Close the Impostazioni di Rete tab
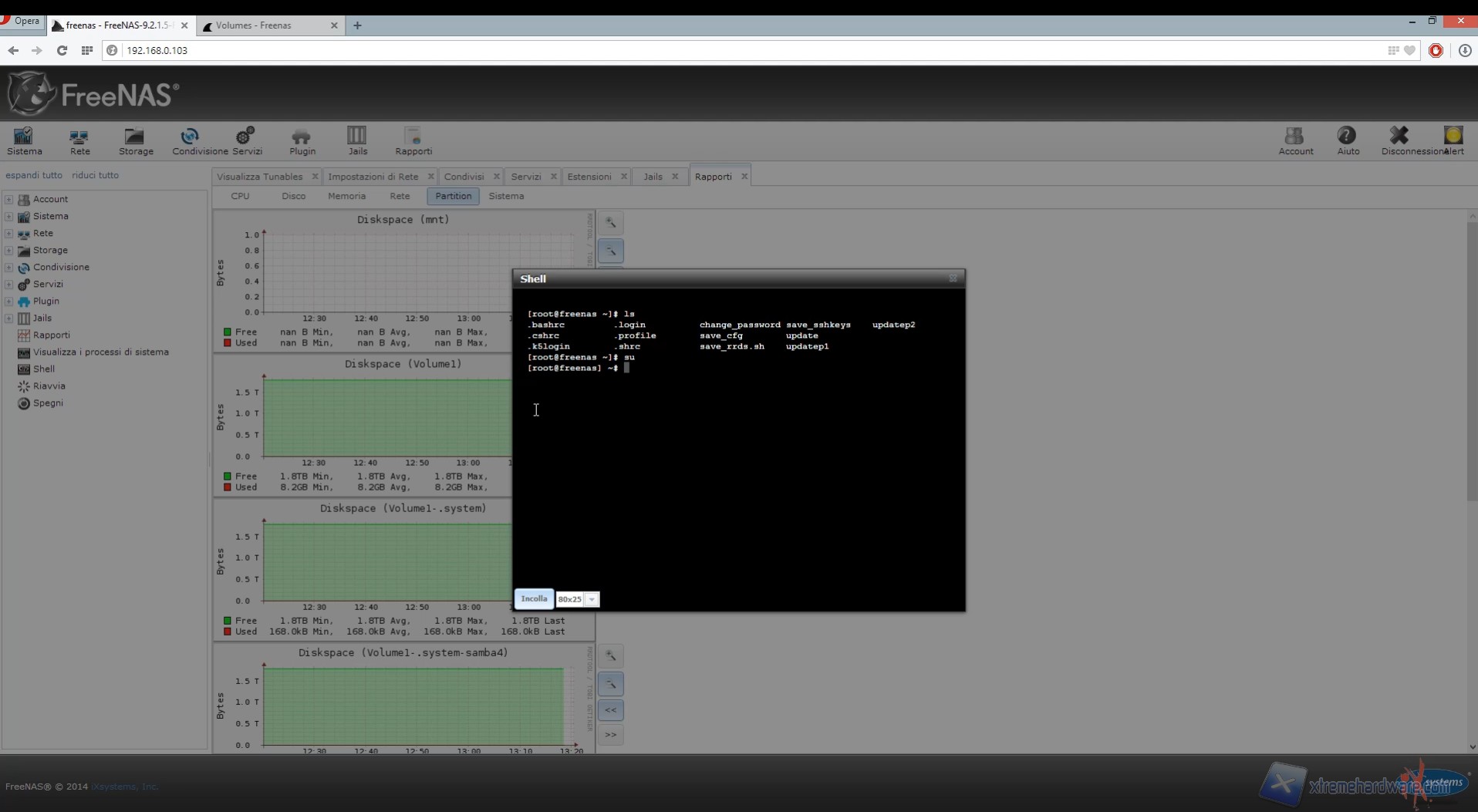The height and width of the screenshot is (812, 1478). pyautogui.click(x=430, y=177)
